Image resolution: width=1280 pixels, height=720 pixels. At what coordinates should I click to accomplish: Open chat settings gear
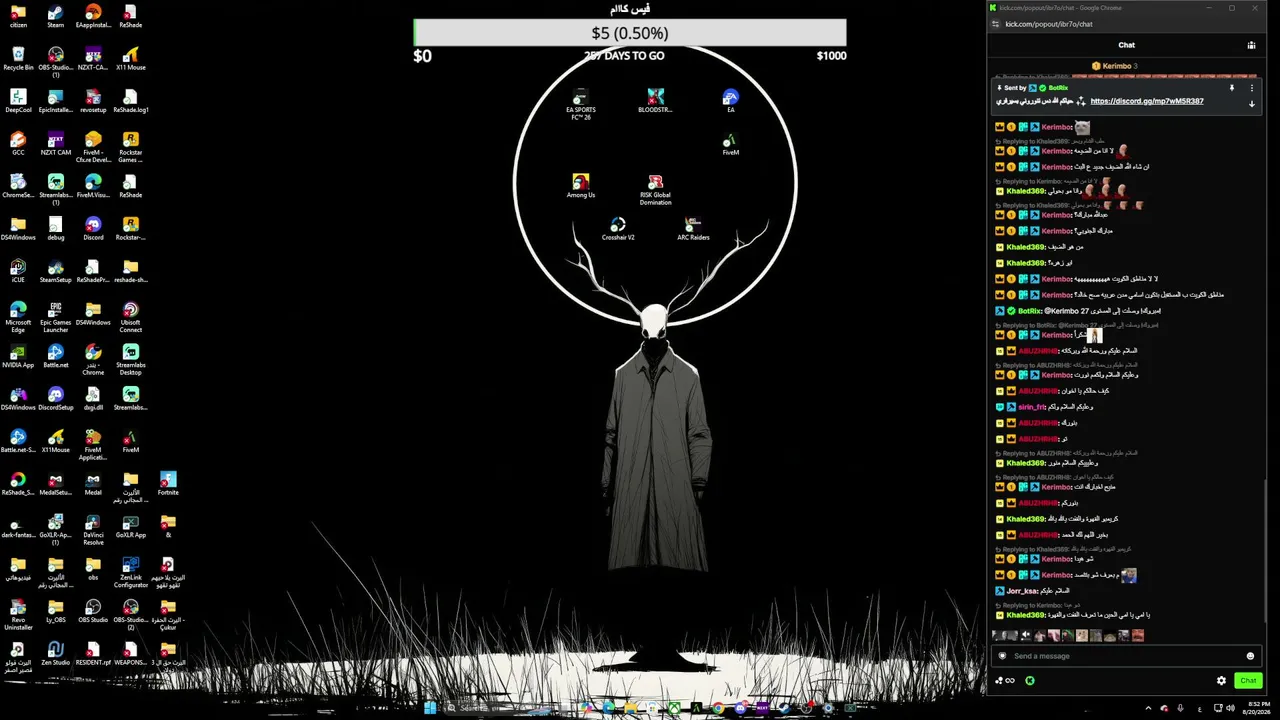click(x=1221, y=681)
